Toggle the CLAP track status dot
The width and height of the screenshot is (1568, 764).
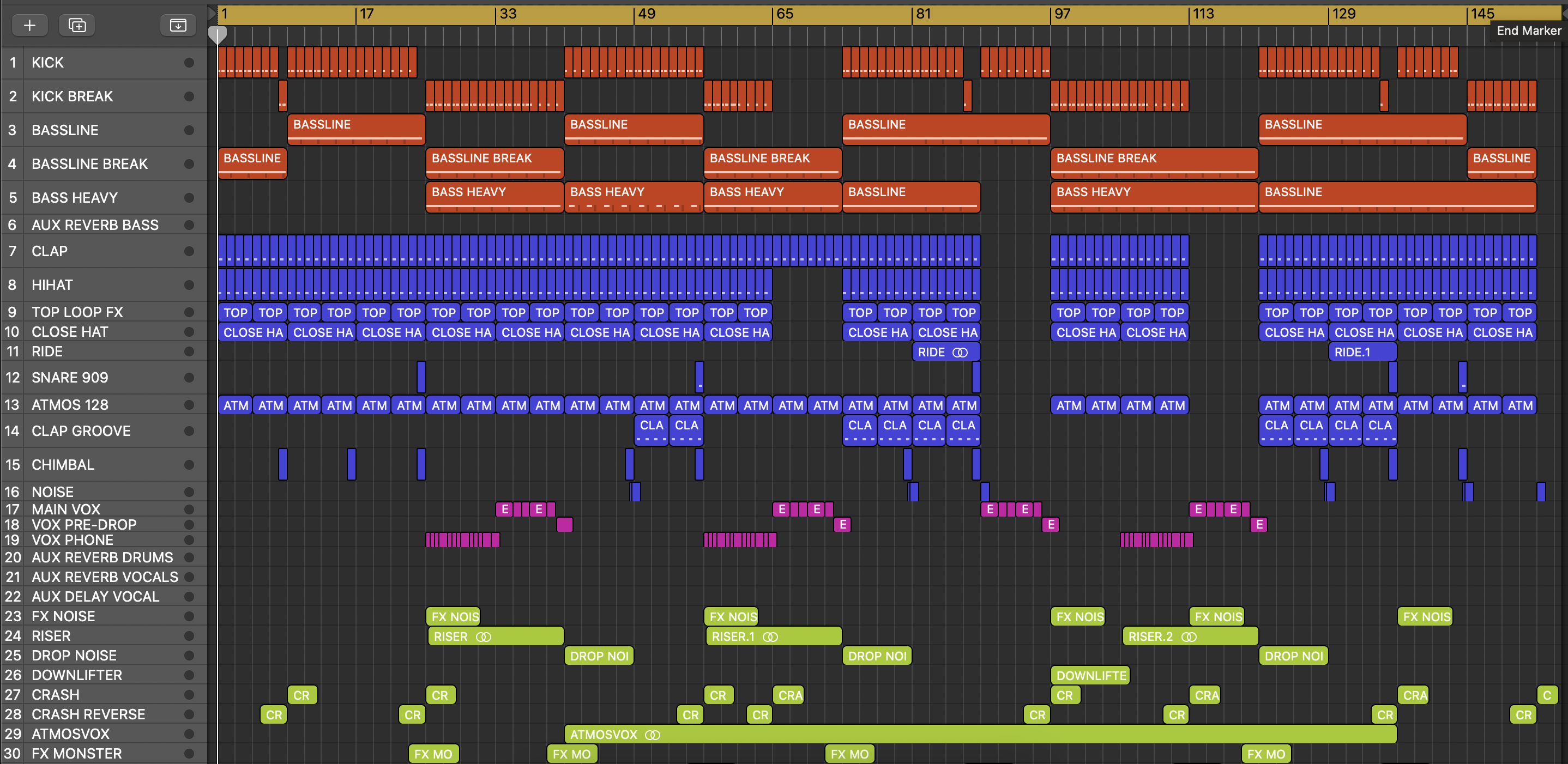189,251
